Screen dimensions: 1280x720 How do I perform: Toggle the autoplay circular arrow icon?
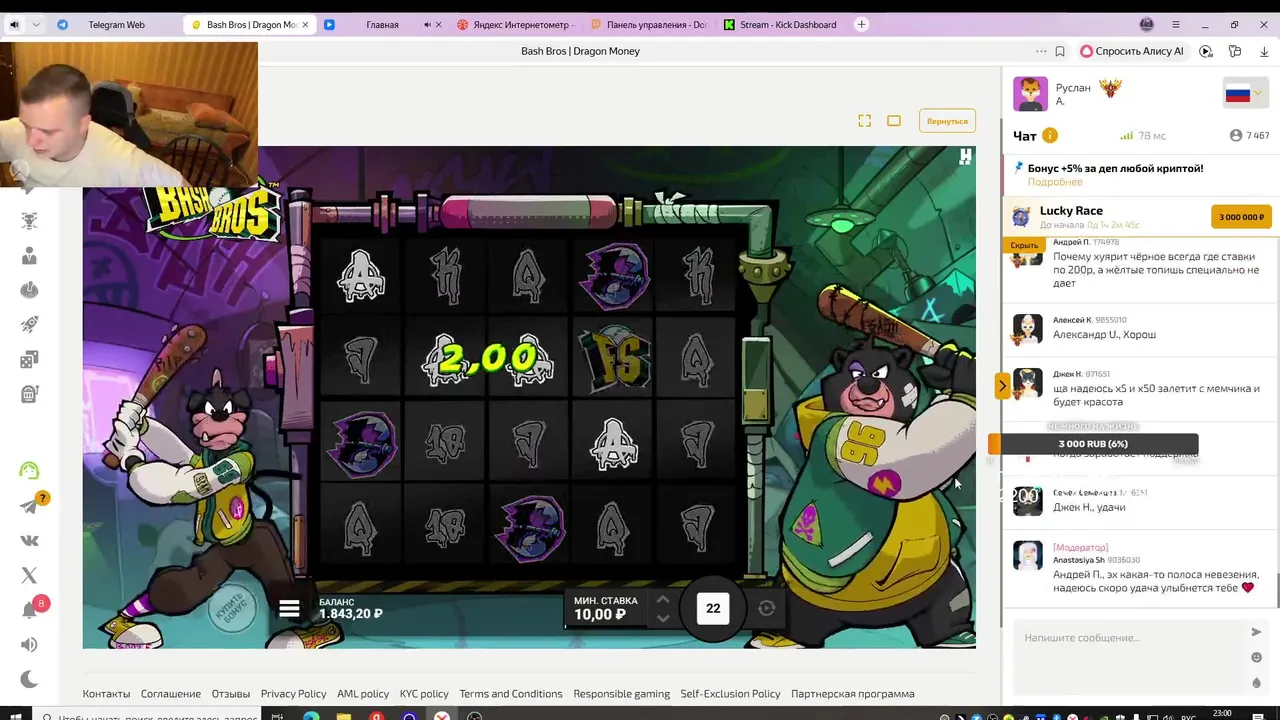click(x=767, y=608)
